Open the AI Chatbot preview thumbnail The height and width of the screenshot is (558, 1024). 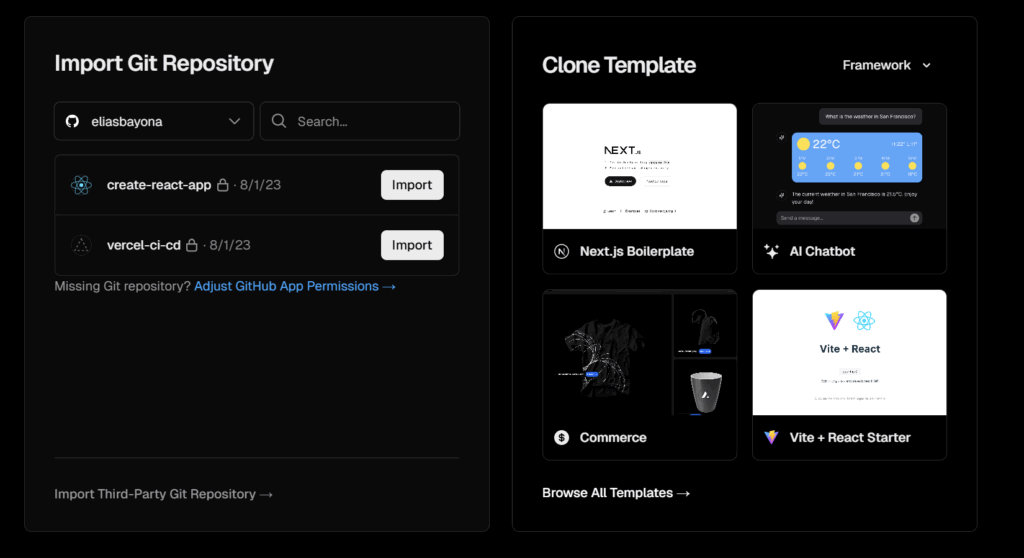(849, 167)
